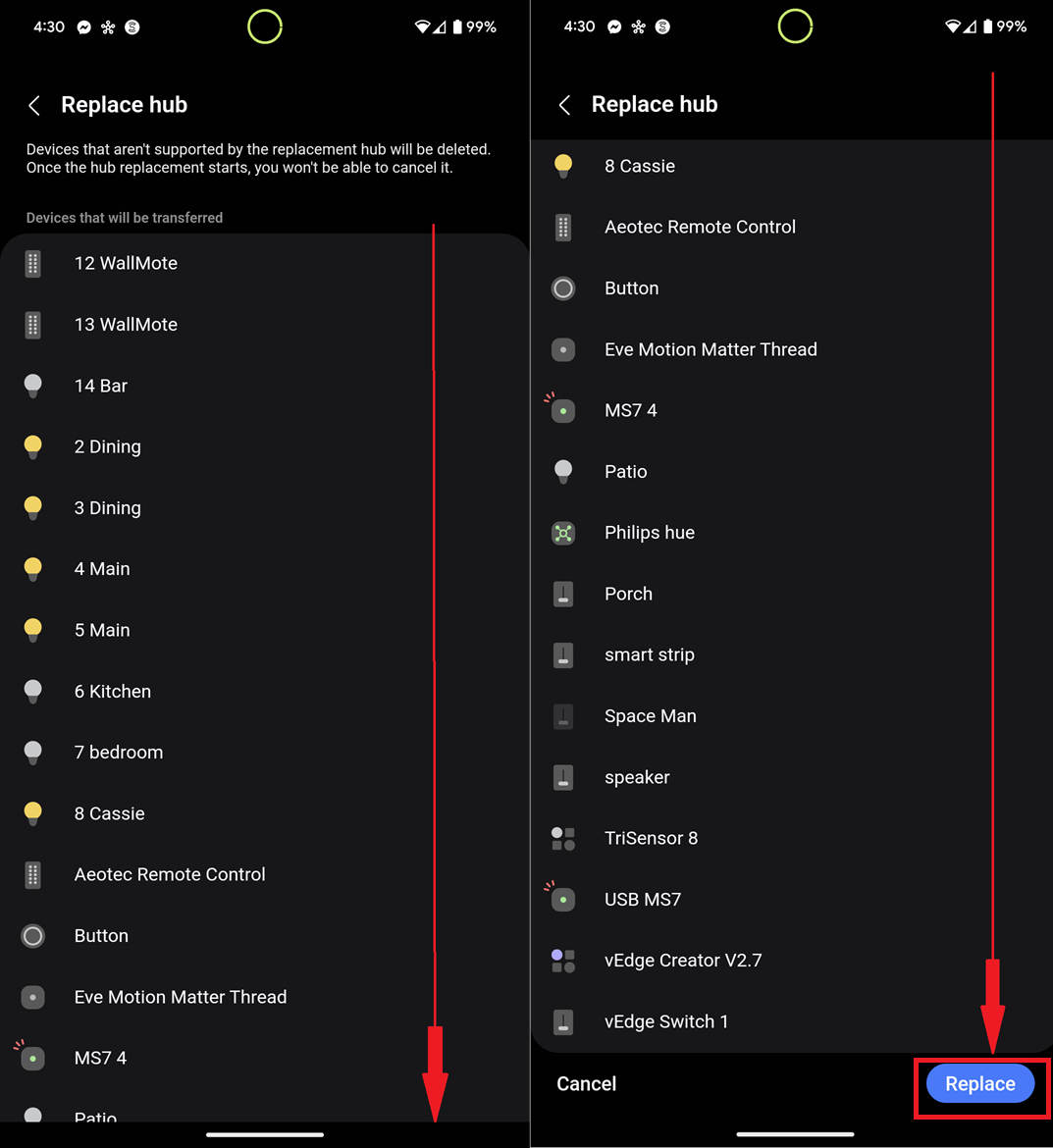Screen dimensions: 1053x1148
Task: Click the vEdge Creator V2.7 icon
Action: tap(563, 961)
